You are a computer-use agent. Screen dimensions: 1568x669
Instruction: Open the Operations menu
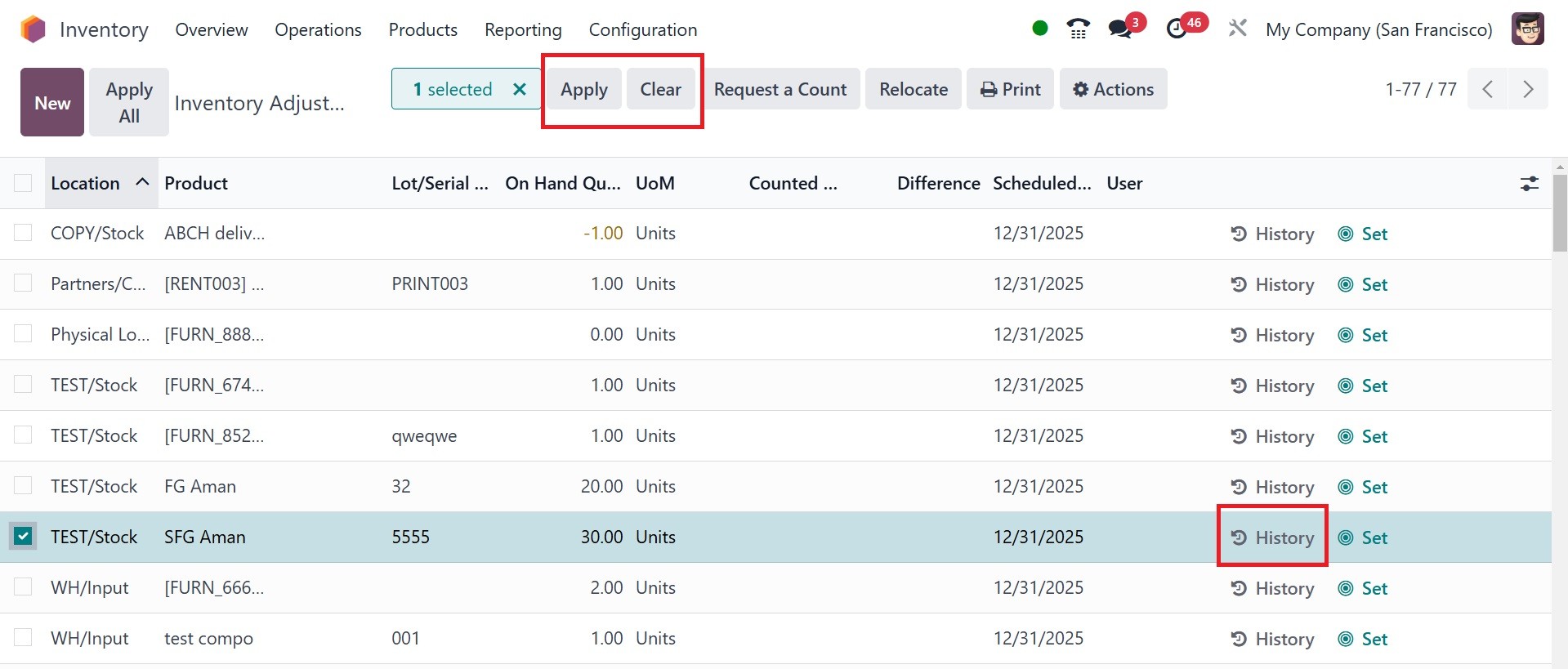pyautogui.click(x=318, y=29)
